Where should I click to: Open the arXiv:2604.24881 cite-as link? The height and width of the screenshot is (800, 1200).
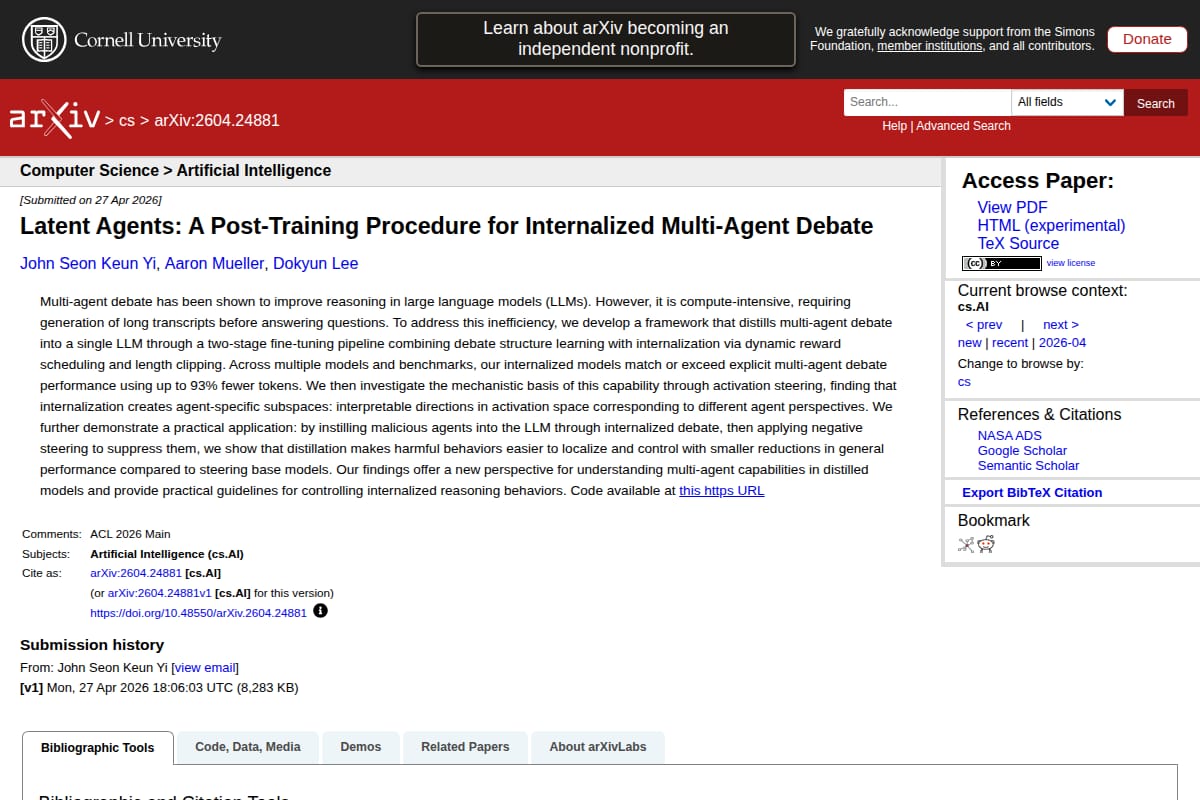coord(136,573)
